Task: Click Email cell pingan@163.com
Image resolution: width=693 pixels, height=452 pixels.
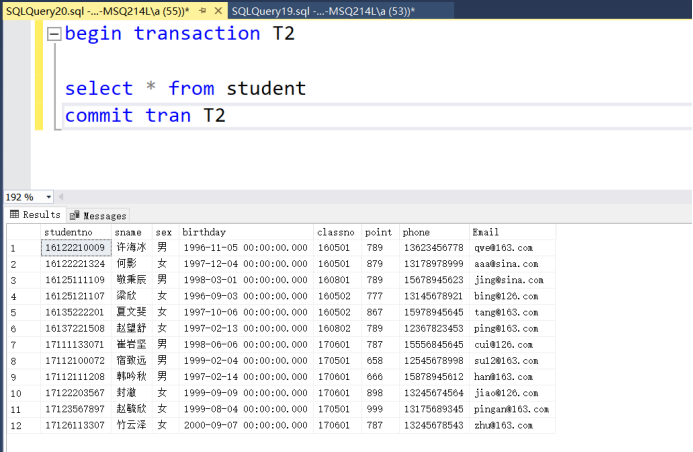Action: point(512,410)
